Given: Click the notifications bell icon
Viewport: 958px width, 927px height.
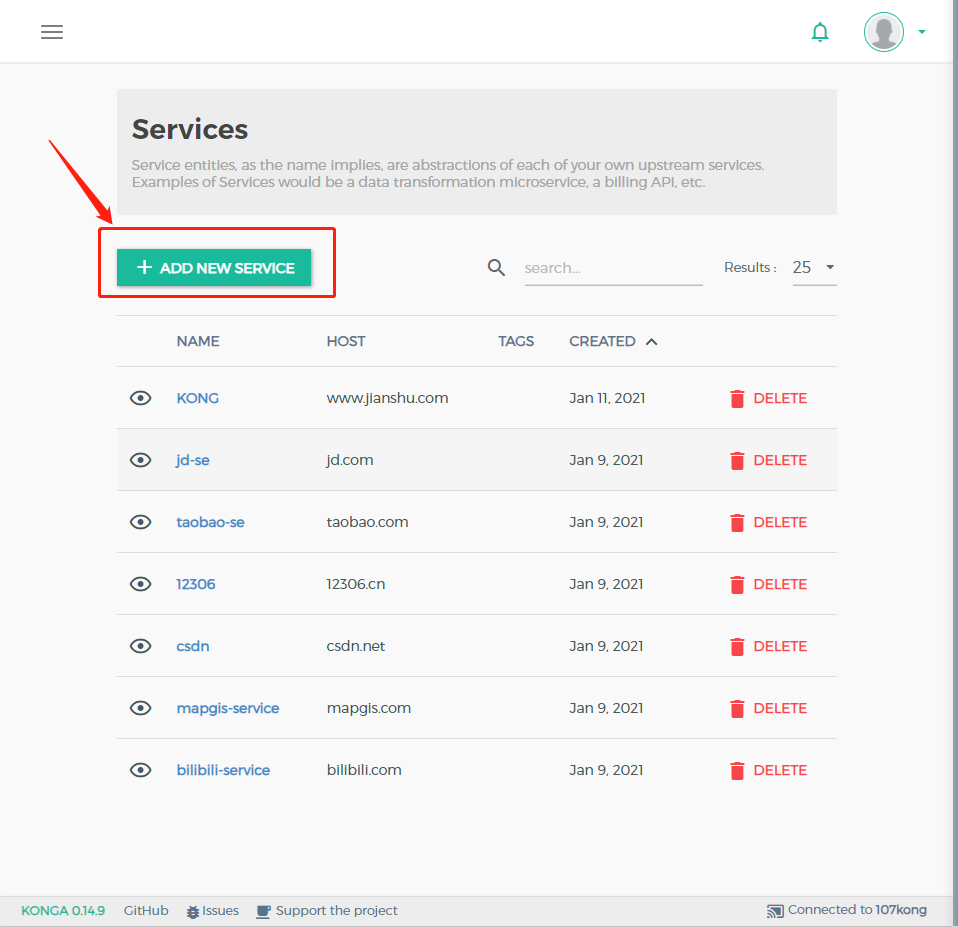Looking at the screenshot, I should tap(820, 31).
